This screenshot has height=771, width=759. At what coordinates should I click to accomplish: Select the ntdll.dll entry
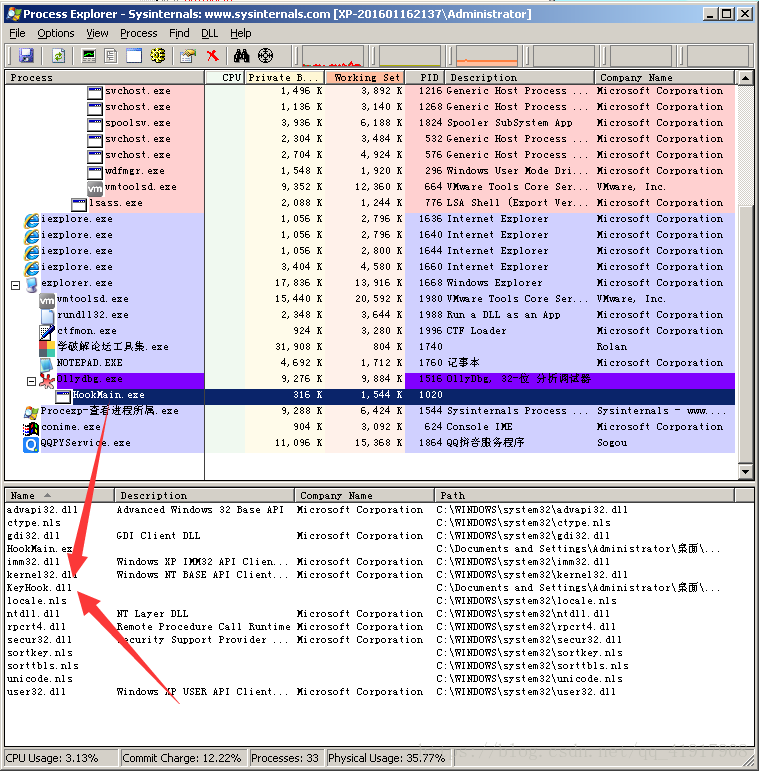33,614
